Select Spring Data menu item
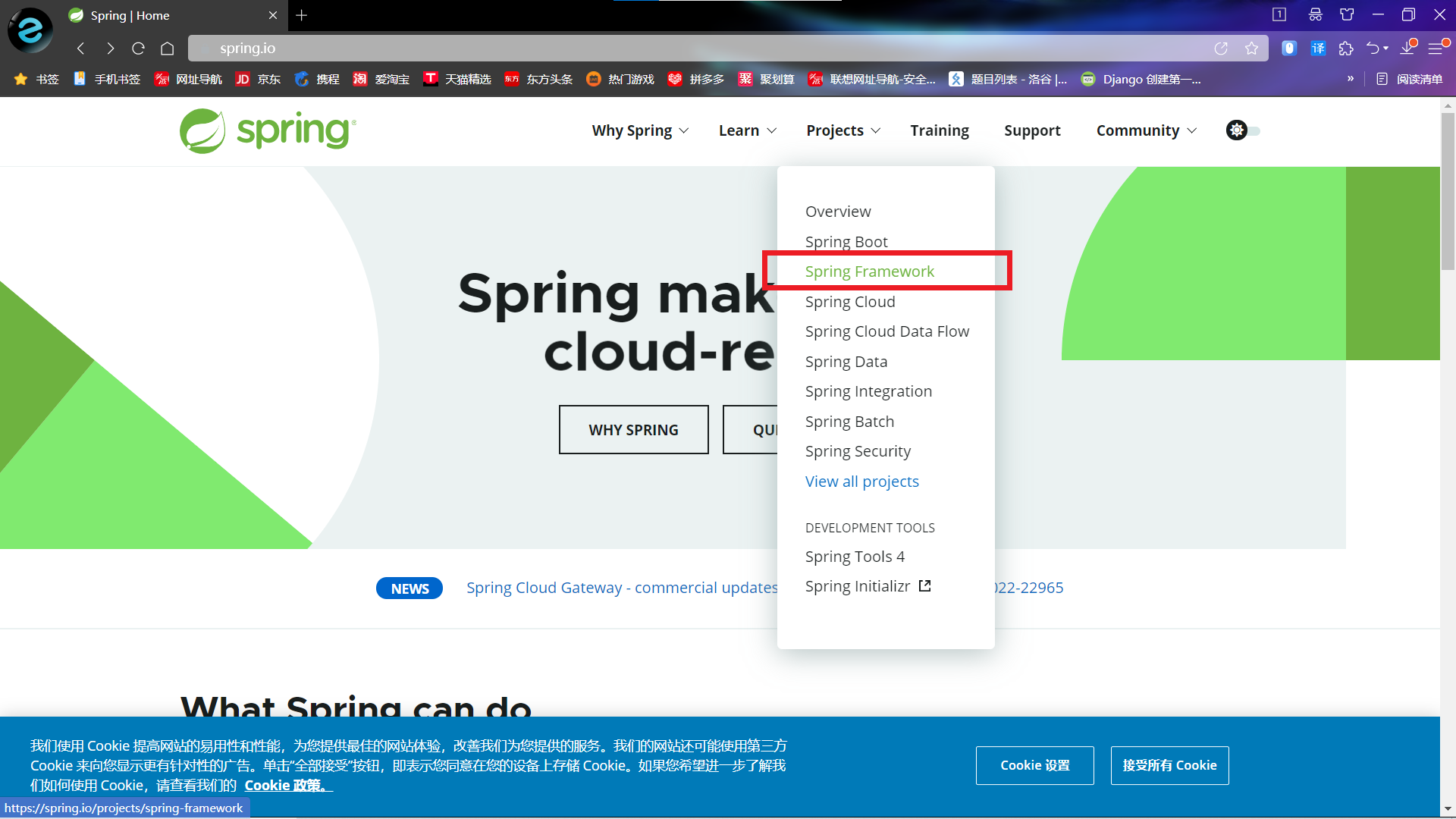Image resolution: width=1456 pixels, height=819 pixels. click(846, 362)
